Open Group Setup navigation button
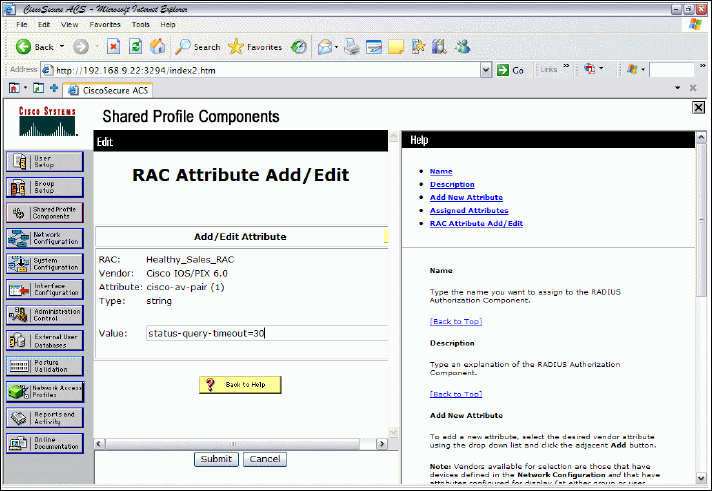712x491 pixels. pos(45,187)
